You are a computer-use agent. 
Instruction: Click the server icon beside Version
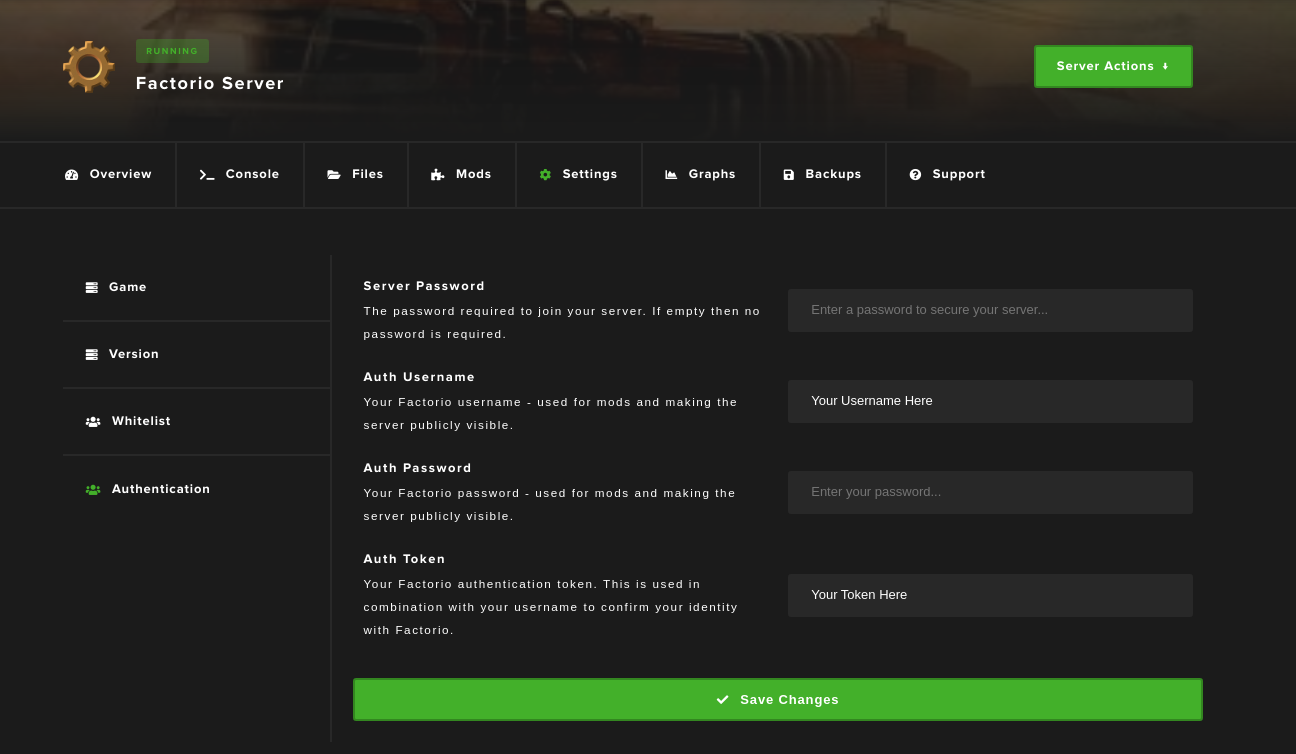click(92, 354)
